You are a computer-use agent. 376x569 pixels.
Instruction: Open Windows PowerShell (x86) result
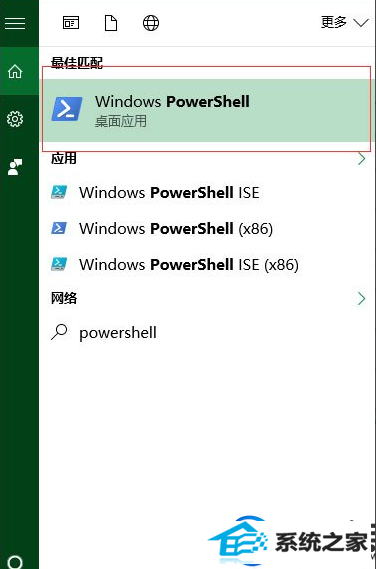[206, 229]
